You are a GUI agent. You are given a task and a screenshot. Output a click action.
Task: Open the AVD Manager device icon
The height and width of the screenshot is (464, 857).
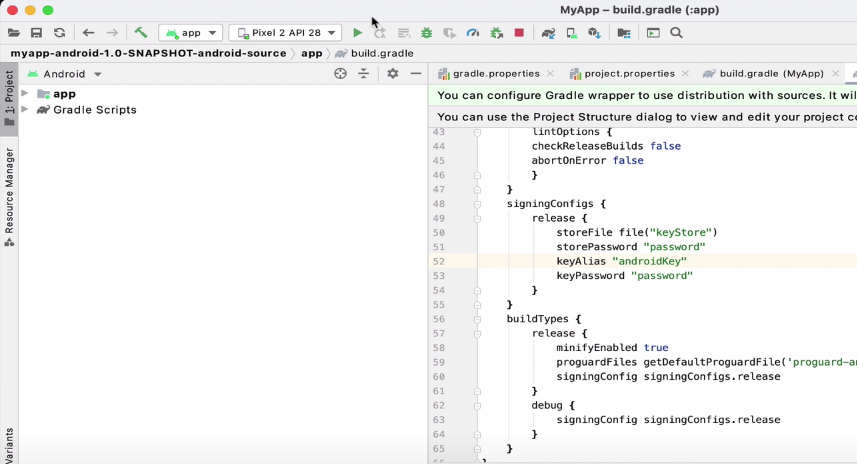[572, 33]
